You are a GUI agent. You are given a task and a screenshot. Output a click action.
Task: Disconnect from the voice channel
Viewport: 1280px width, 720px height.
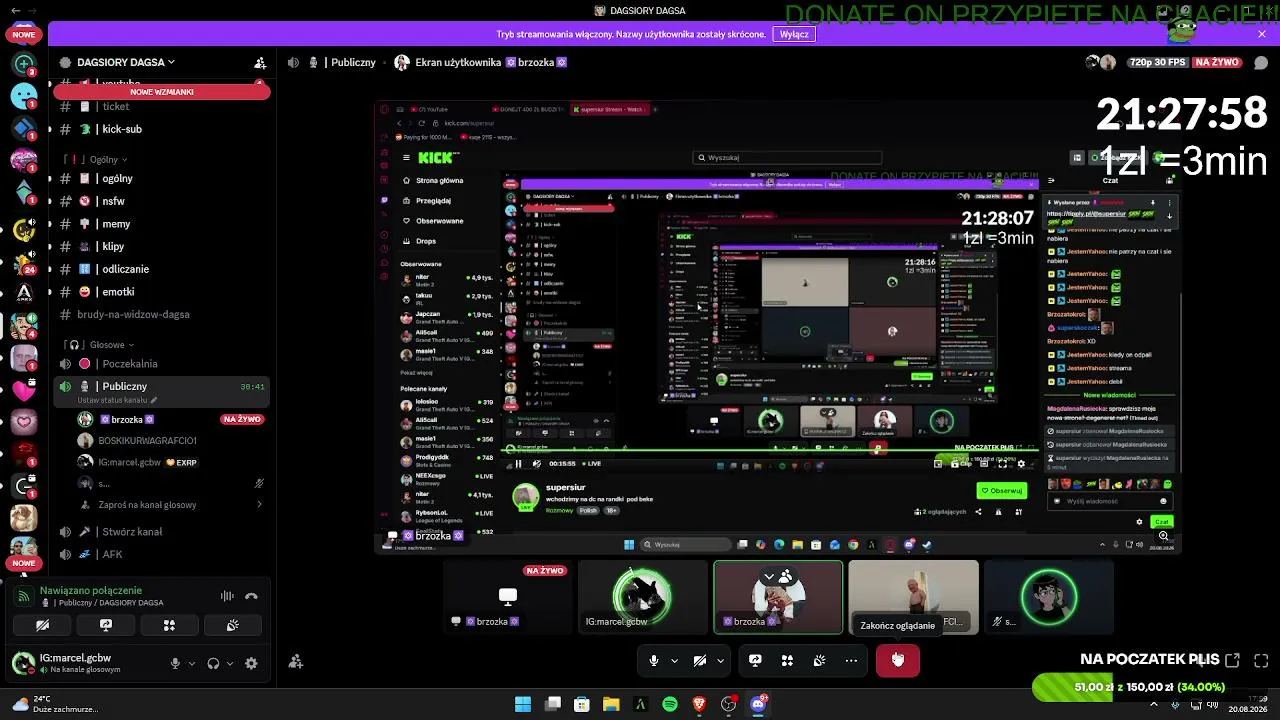tap(251, 596)
